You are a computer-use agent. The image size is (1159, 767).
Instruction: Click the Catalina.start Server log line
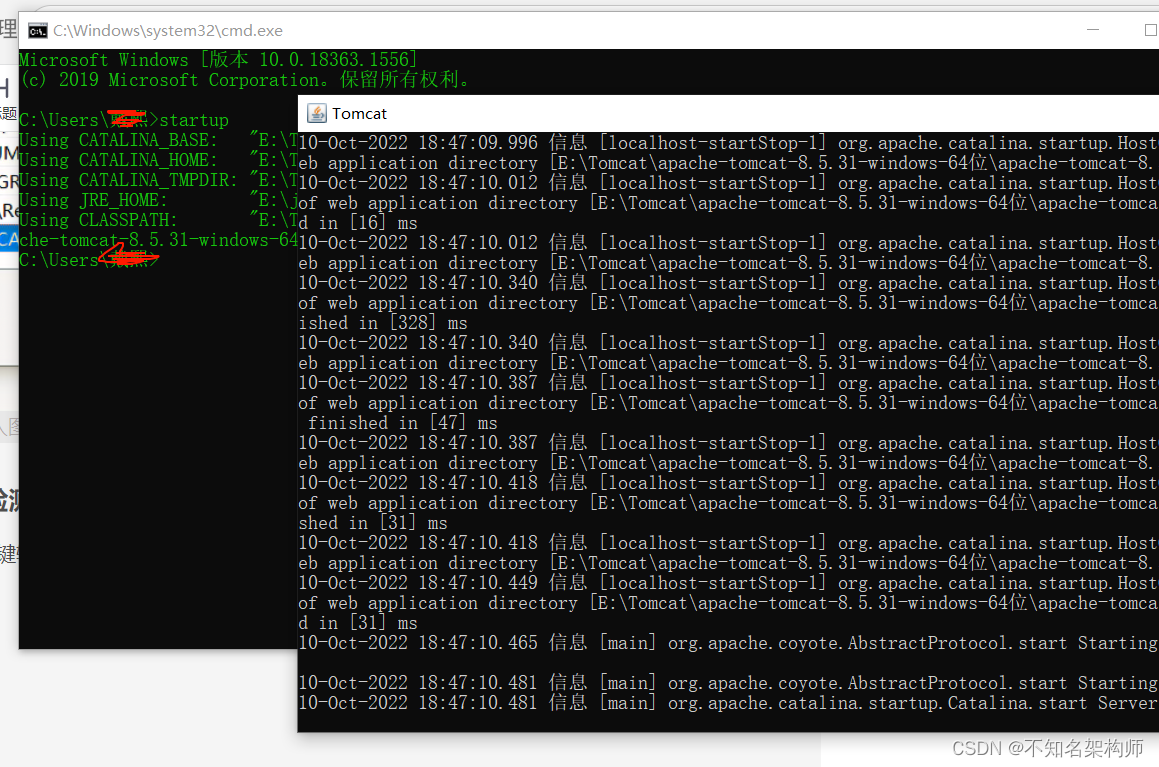728,703
